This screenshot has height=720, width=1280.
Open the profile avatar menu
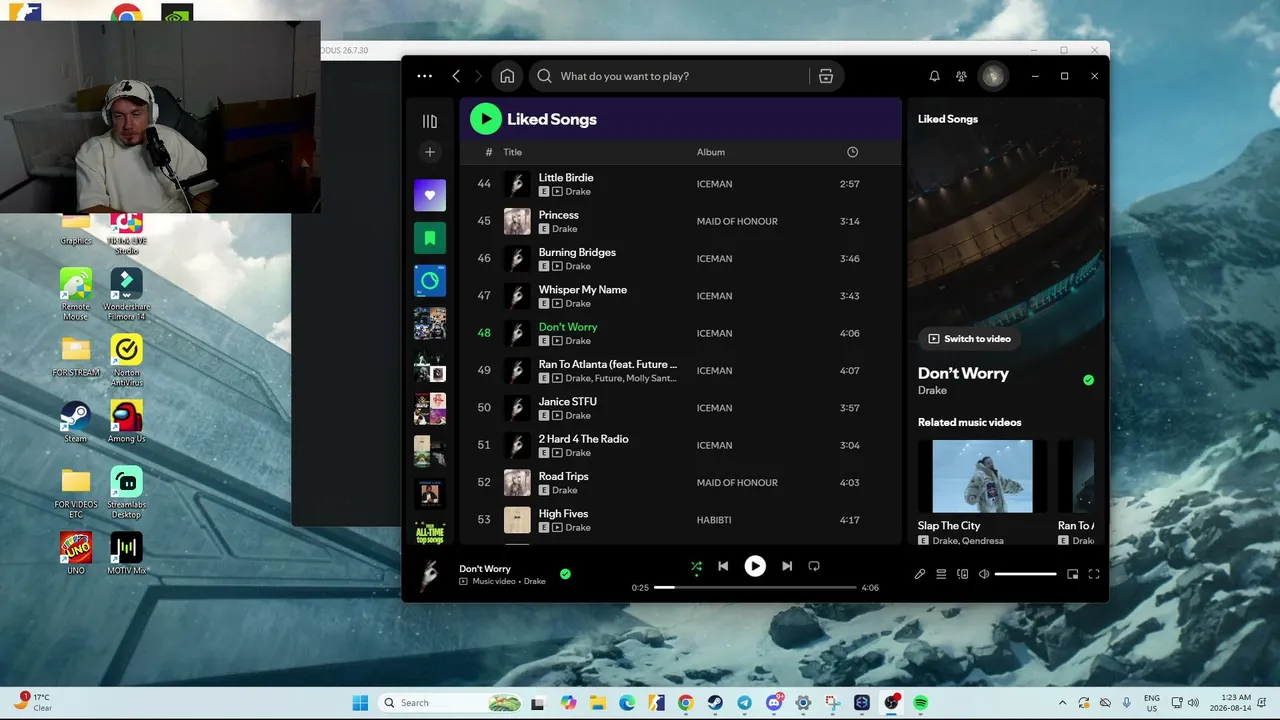[x=993, y=76]
